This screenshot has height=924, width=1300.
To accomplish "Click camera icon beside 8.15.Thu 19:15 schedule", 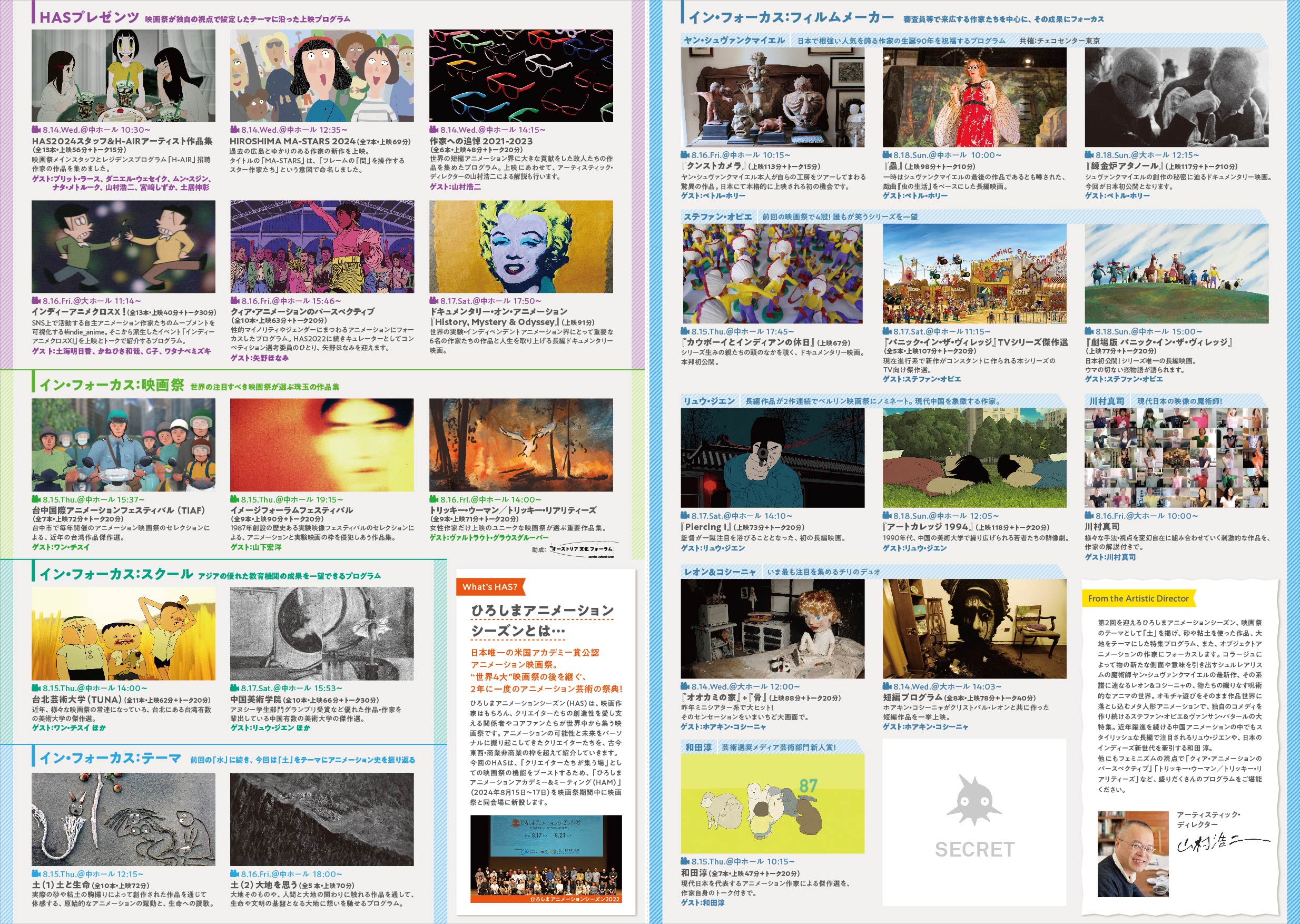I will point(235,499).
